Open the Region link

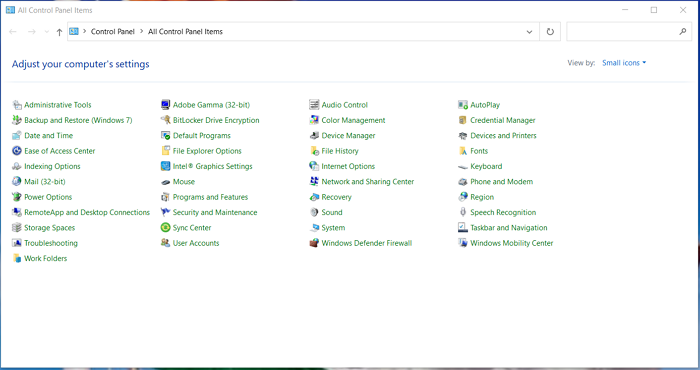(x=482, y=197)
